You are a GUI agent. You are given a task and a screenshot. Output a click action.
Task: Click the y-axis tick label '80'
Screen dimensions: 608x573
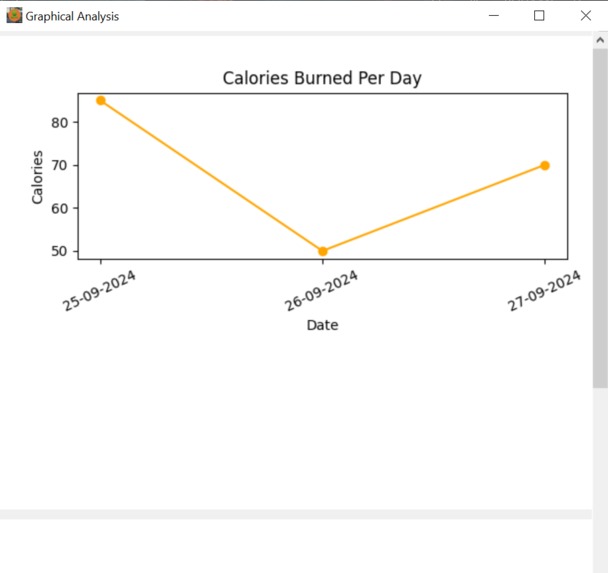[x=60, y=123]
